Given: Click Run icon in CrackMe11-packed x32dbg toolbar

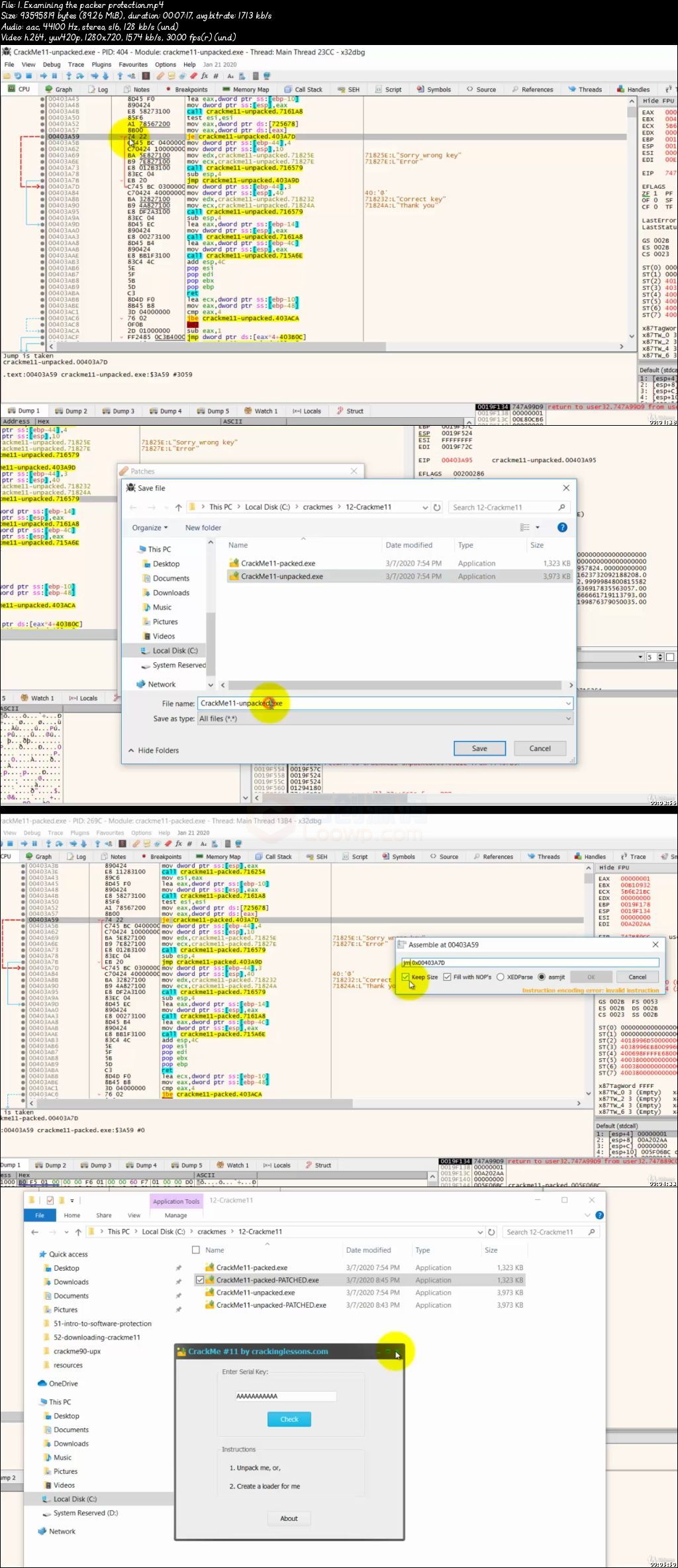Looking at the screenshot, I should click(x=24, y=844).
